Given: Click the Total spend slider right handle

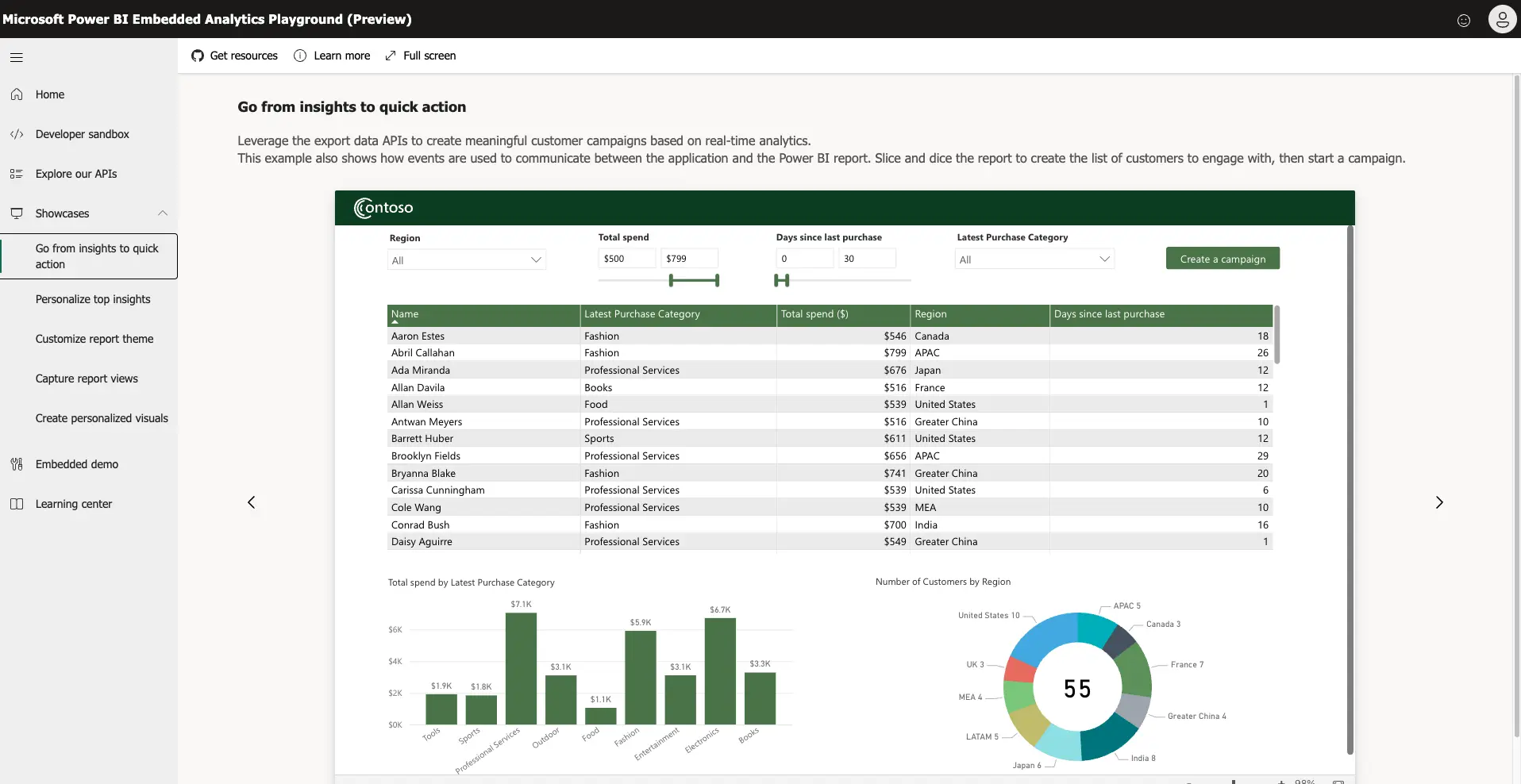Looking at the screenshot, I should [x=717, y=280].
